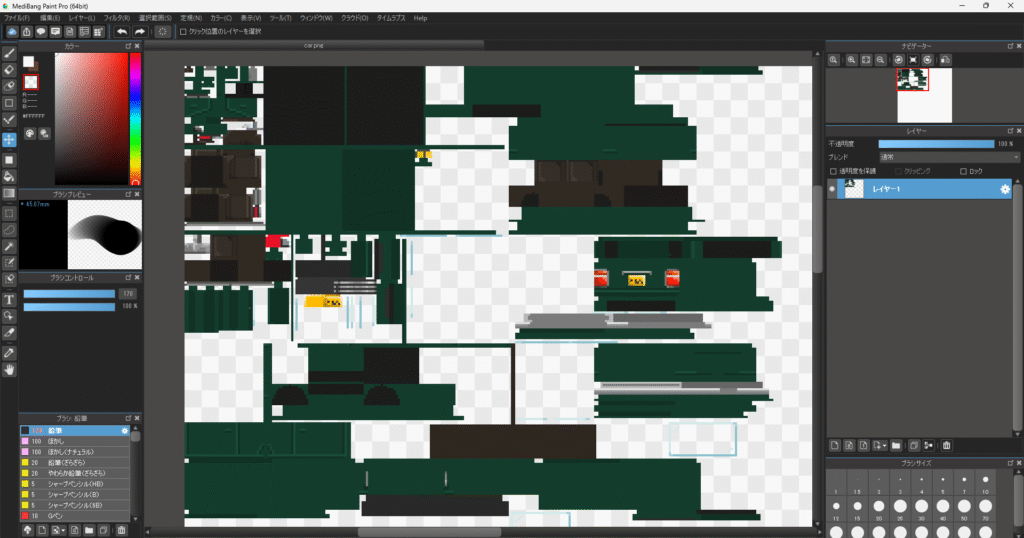
Task: Click the Undo arrow in top toolbar
Action: pos(122,32)
